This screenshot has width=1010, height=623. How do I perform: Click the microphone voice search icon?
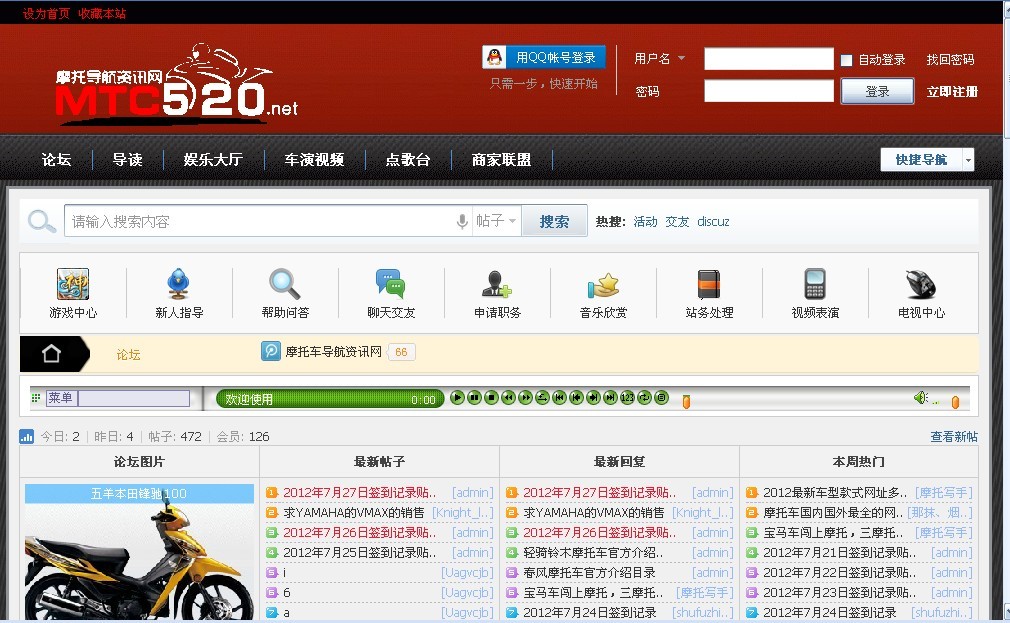click(462, 222)
